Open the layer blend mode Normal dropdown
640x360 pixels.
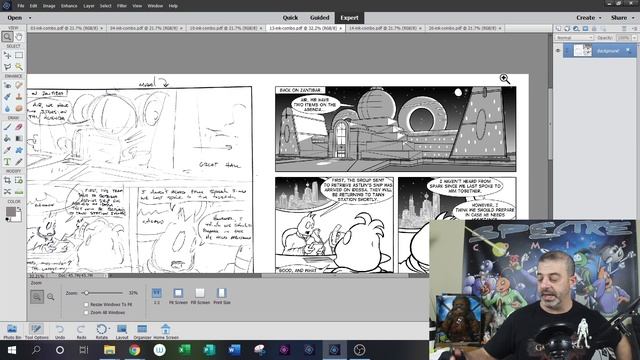coord(574,38)
